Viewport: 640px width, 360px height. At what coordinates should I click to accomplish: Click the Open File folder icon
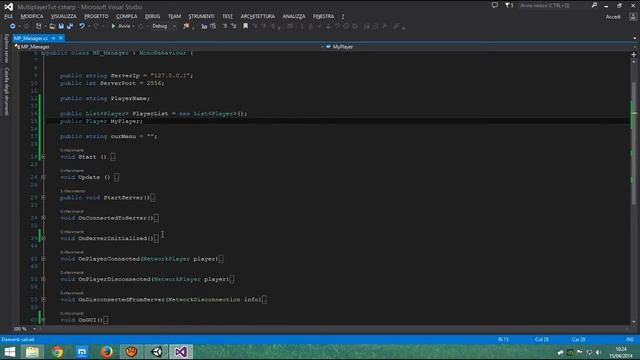[52, 26]
